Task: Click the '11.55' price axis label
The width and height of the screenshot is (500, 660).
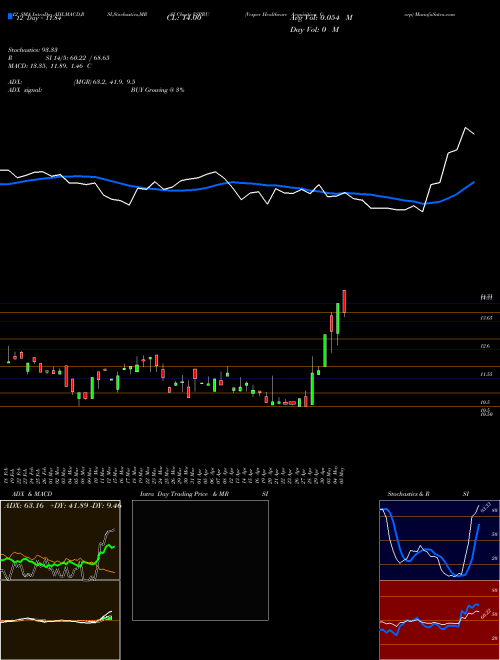Action: click(x=486, y=374)
